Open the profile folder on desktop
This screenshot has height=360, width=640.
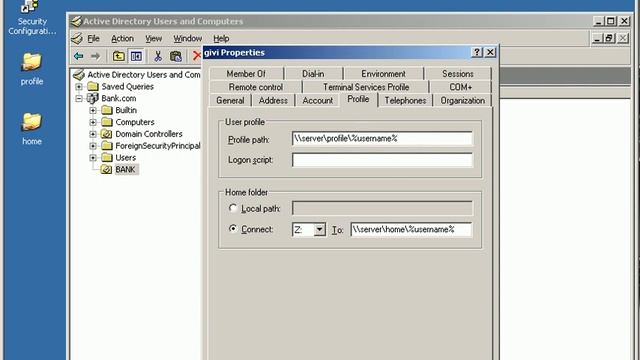click(x=32, y=69)
